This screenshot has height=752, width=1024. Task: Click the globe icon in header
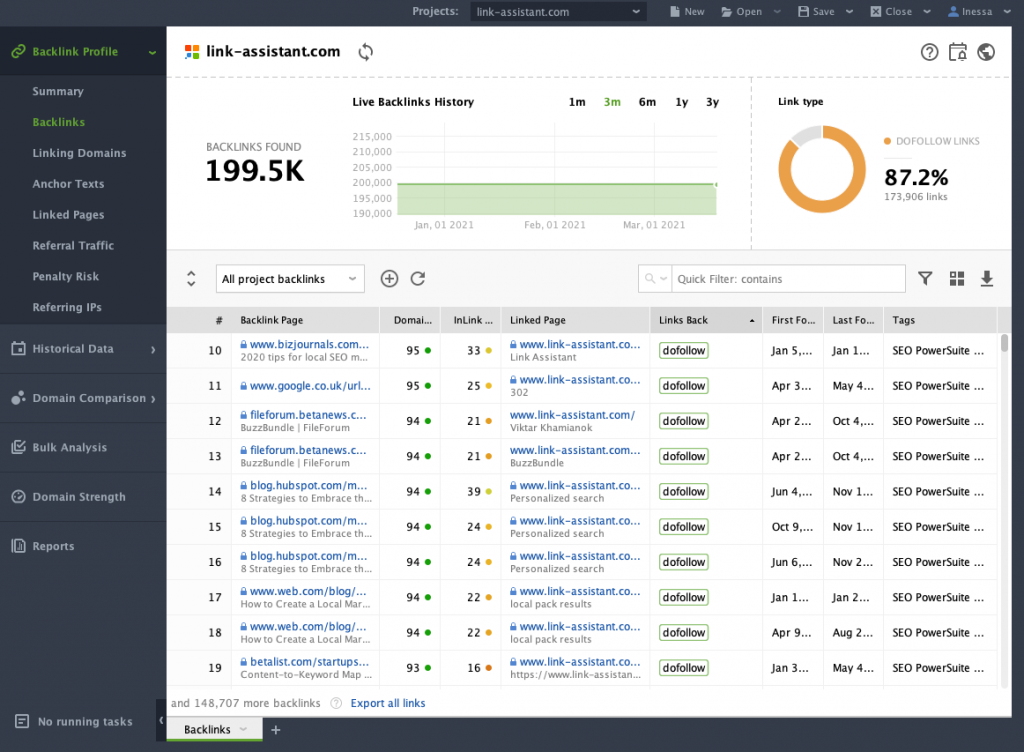click(986, 52)
